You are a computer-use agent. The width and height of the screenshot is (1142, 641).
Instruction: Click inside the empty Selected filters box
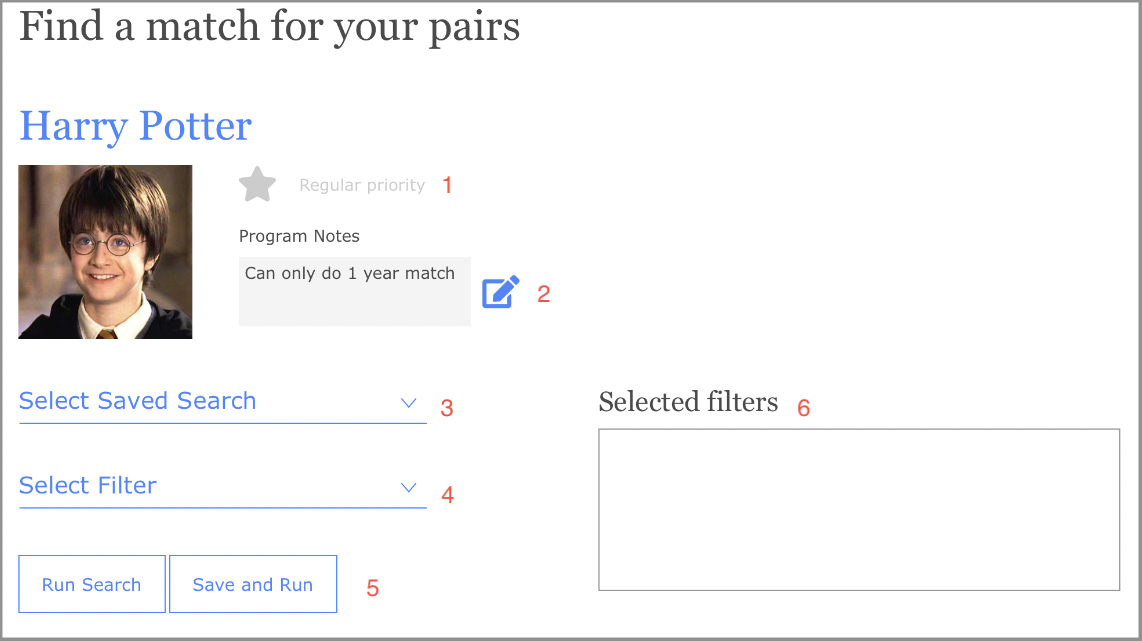[x=858, y=510]
